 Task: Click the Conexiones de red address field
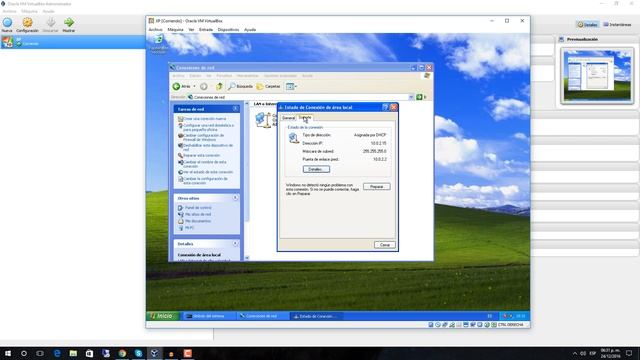click(x=300, y=97)
